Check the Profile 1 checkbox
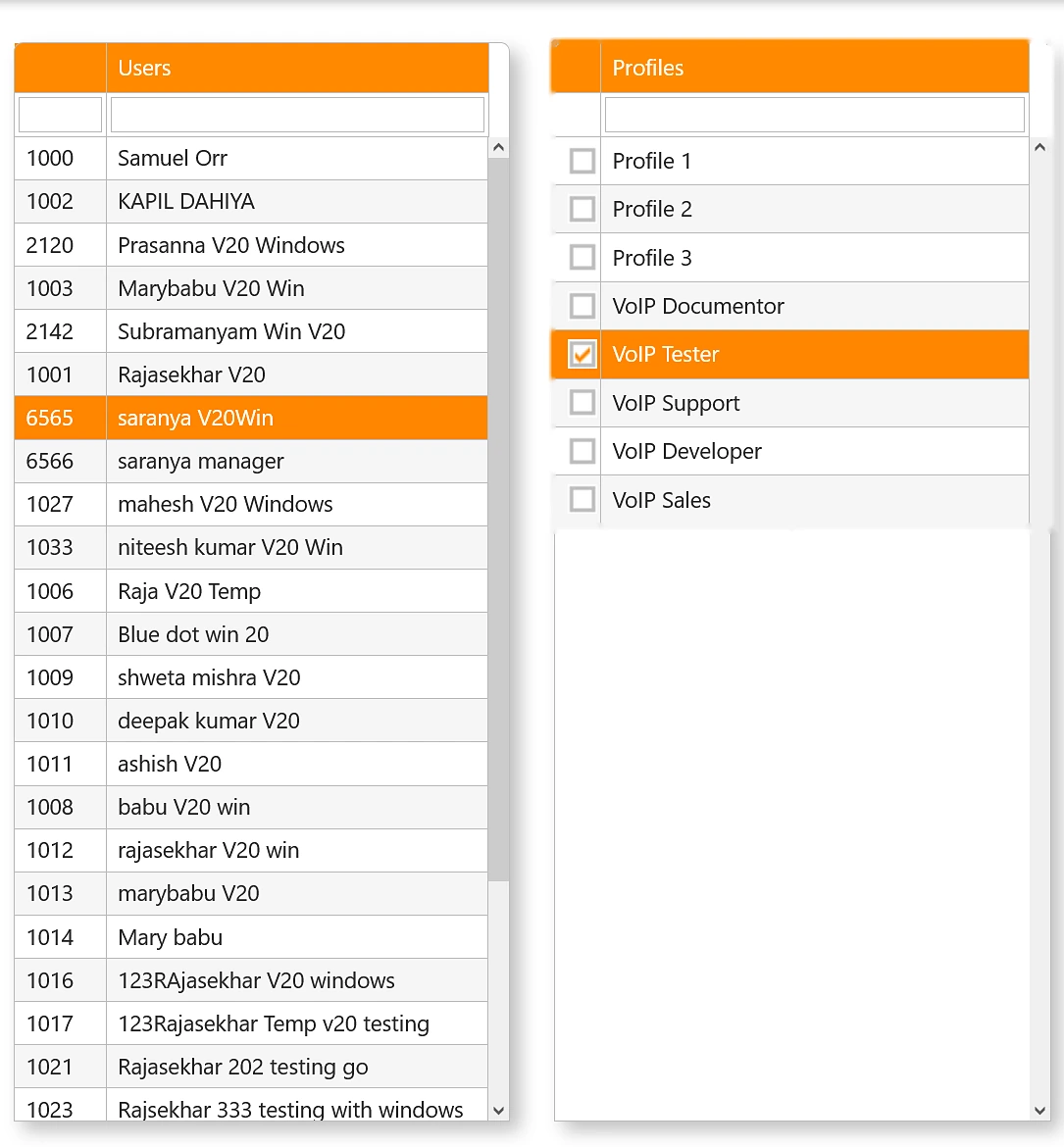Viewport: 1064px width, 1147px height. tap(582, 161)
